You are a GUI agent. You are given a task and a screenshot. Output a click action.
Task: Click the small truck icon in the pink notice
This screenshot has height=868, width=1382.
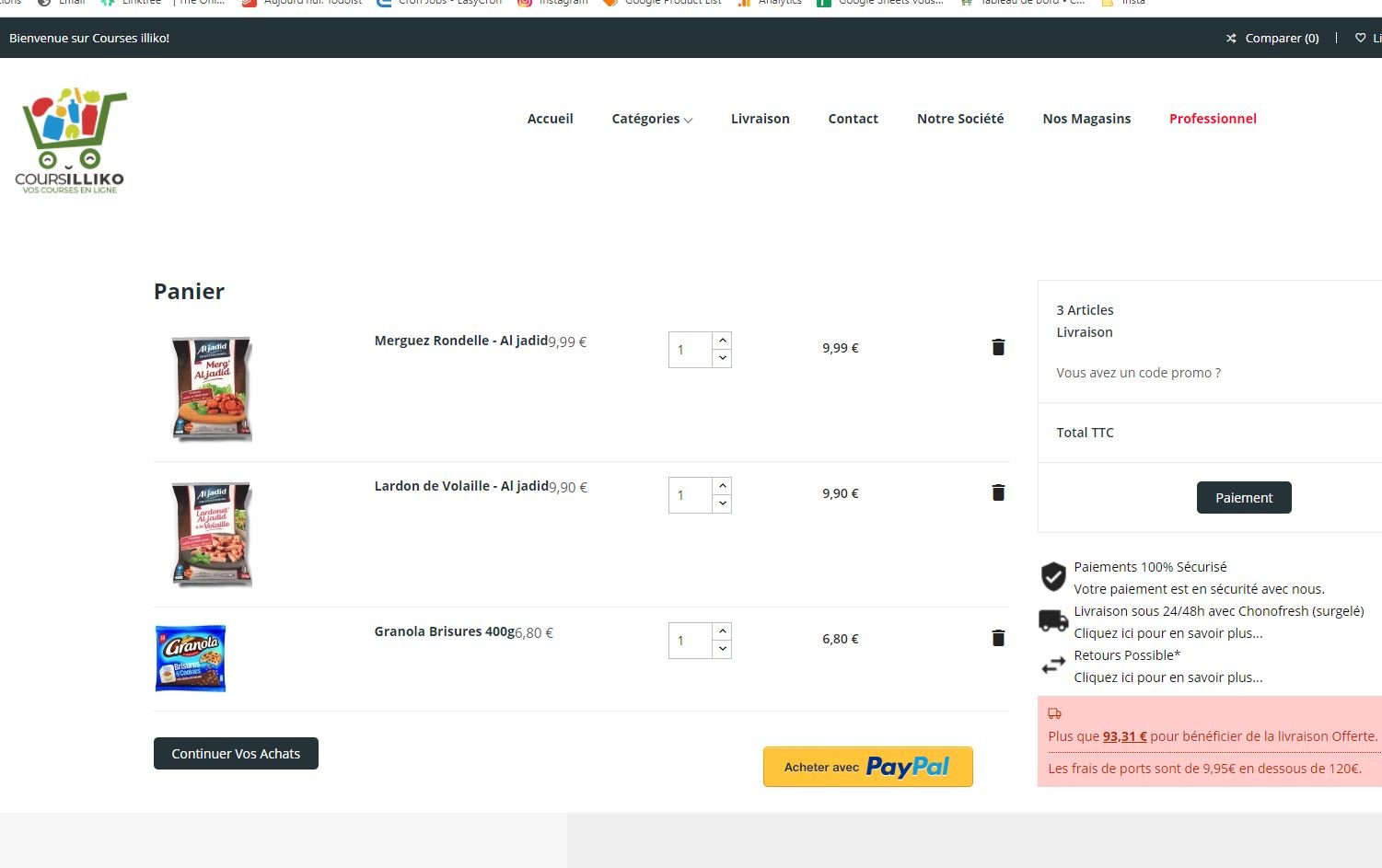pos(1055,713)
